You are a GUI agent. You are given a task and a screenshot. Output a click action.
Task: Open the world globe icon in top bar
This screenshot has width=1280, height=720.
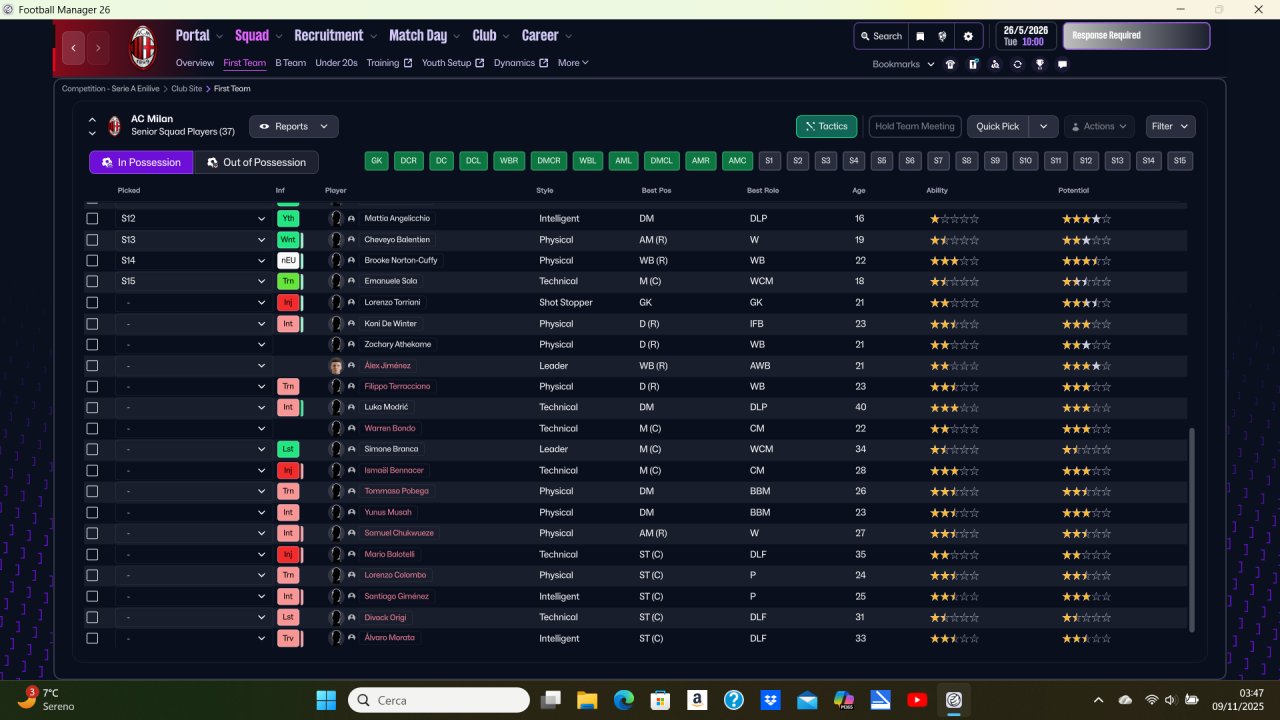click(x=942, y=36)
